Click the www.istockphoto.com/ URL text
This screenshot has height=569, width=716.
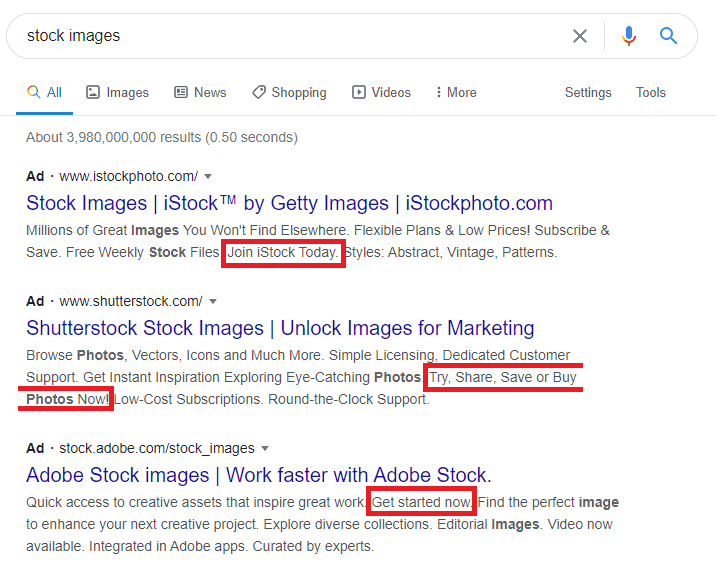point(129,176)
